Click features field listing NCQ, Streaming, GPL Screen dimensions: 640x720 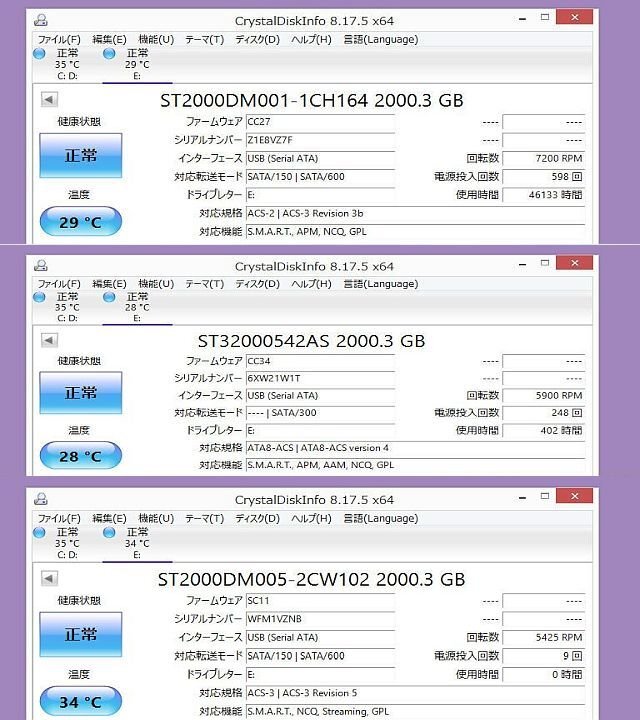click(x=415, y=711)
